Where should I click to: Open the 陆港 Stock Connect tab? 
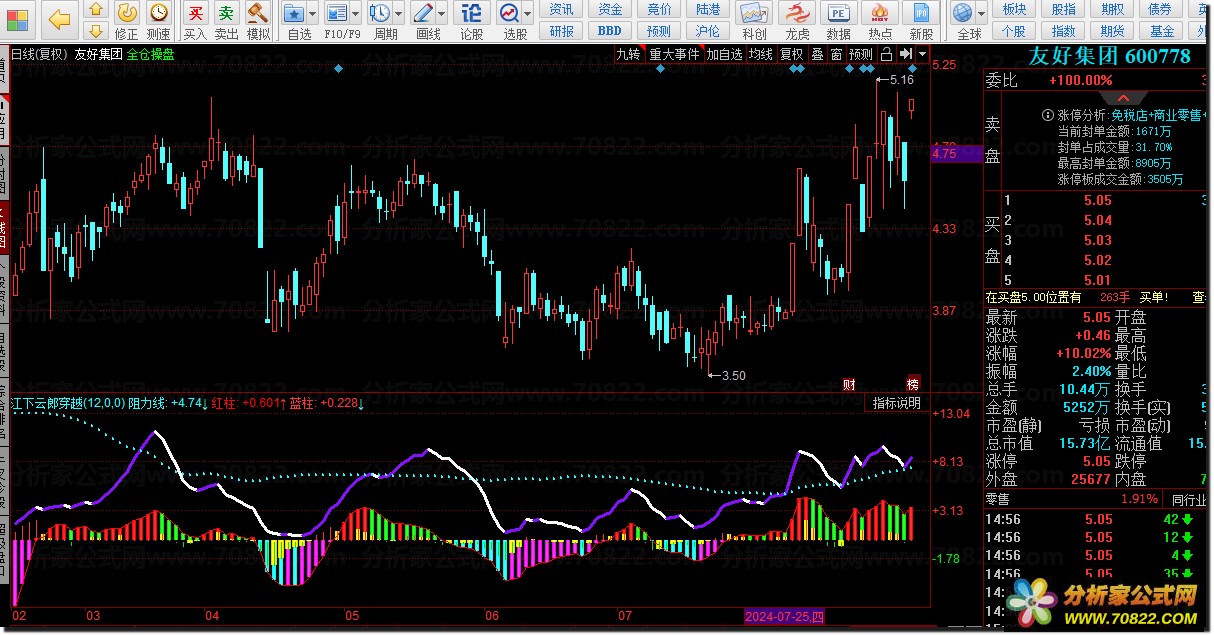click(708, 9)
